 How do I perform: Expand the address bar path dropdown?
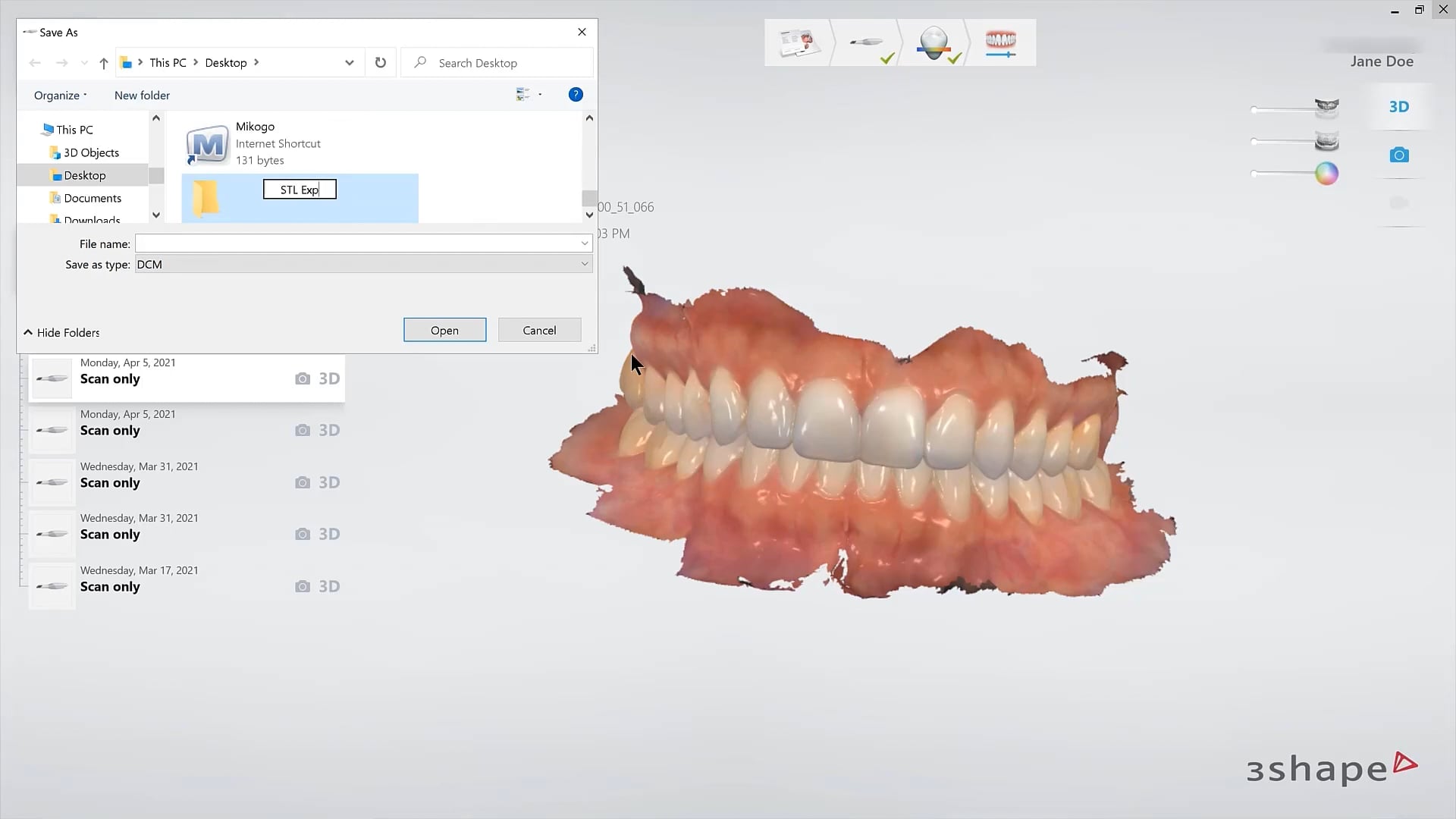point(349,62)
